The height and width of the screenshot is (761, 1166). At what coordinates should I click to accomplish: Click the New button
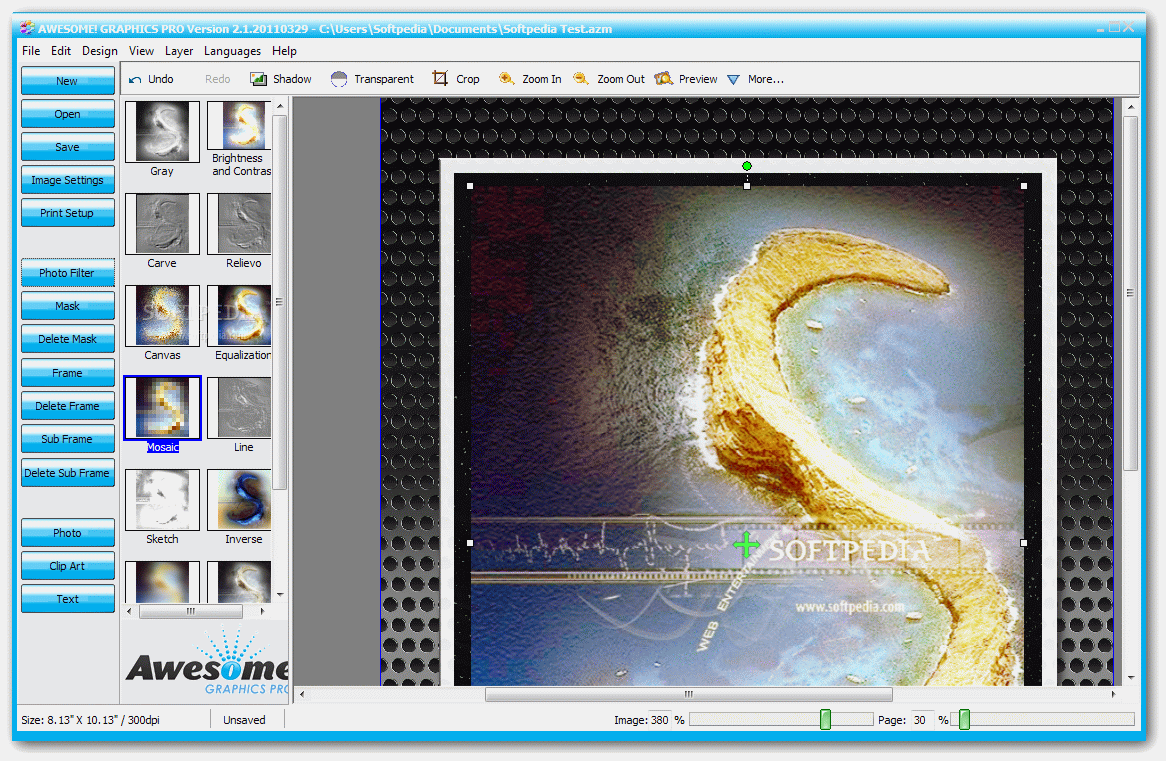(x=68, y=81)
